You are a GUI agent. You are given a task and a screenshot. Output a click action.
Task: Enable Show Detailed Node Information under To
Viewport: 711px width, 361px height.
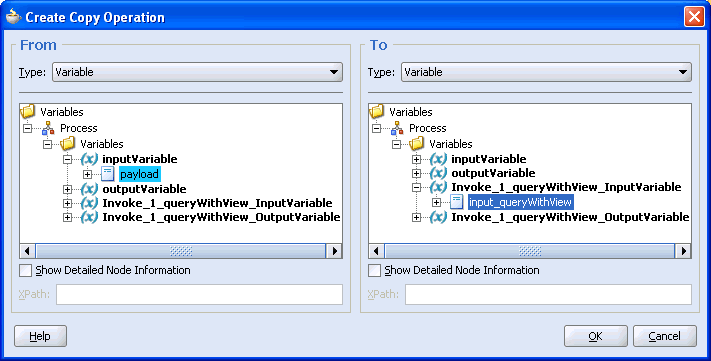click(x=375, y=271)
